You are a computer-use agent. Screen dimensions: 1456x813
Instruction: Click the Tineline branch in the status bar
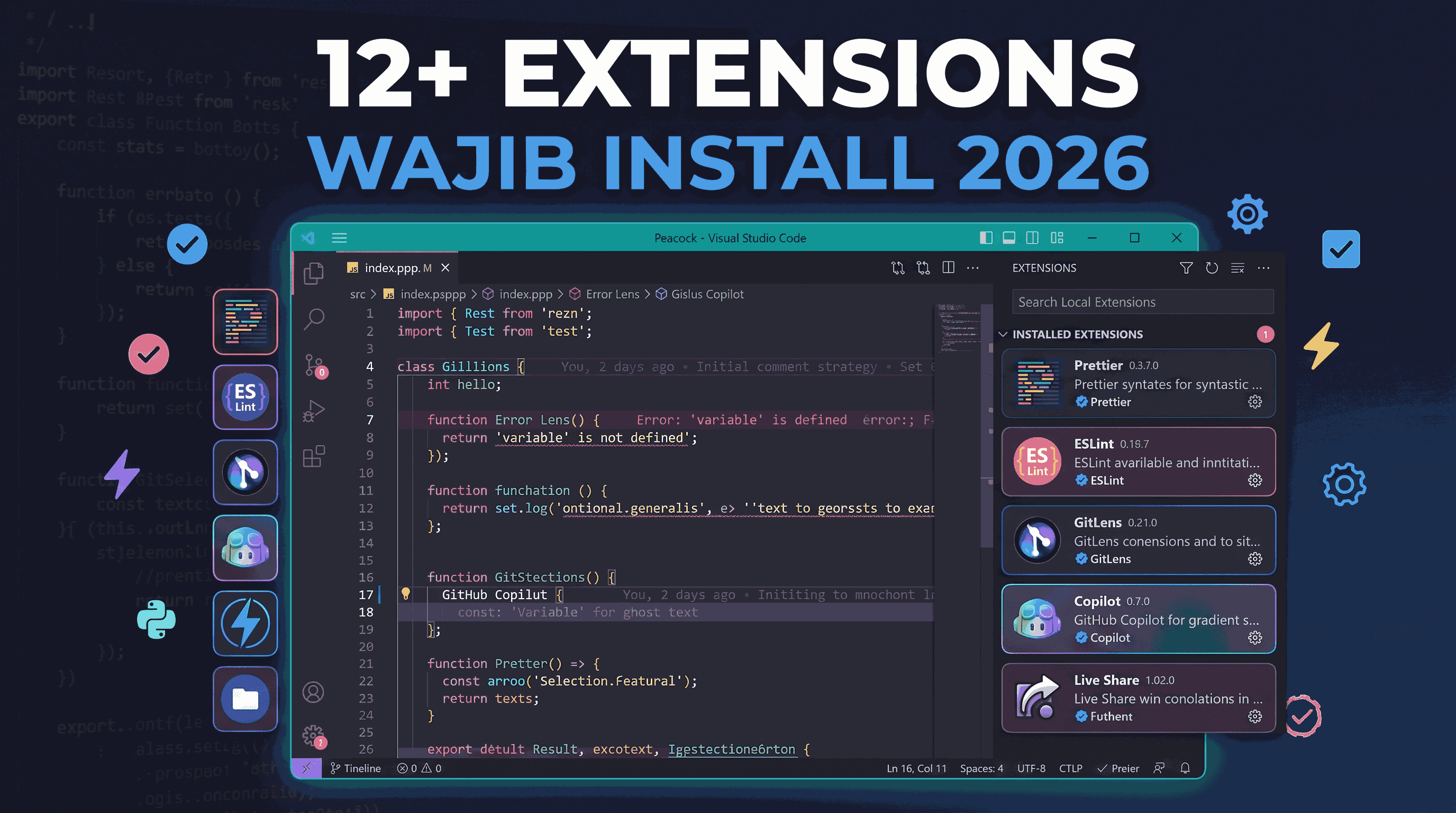356,769
